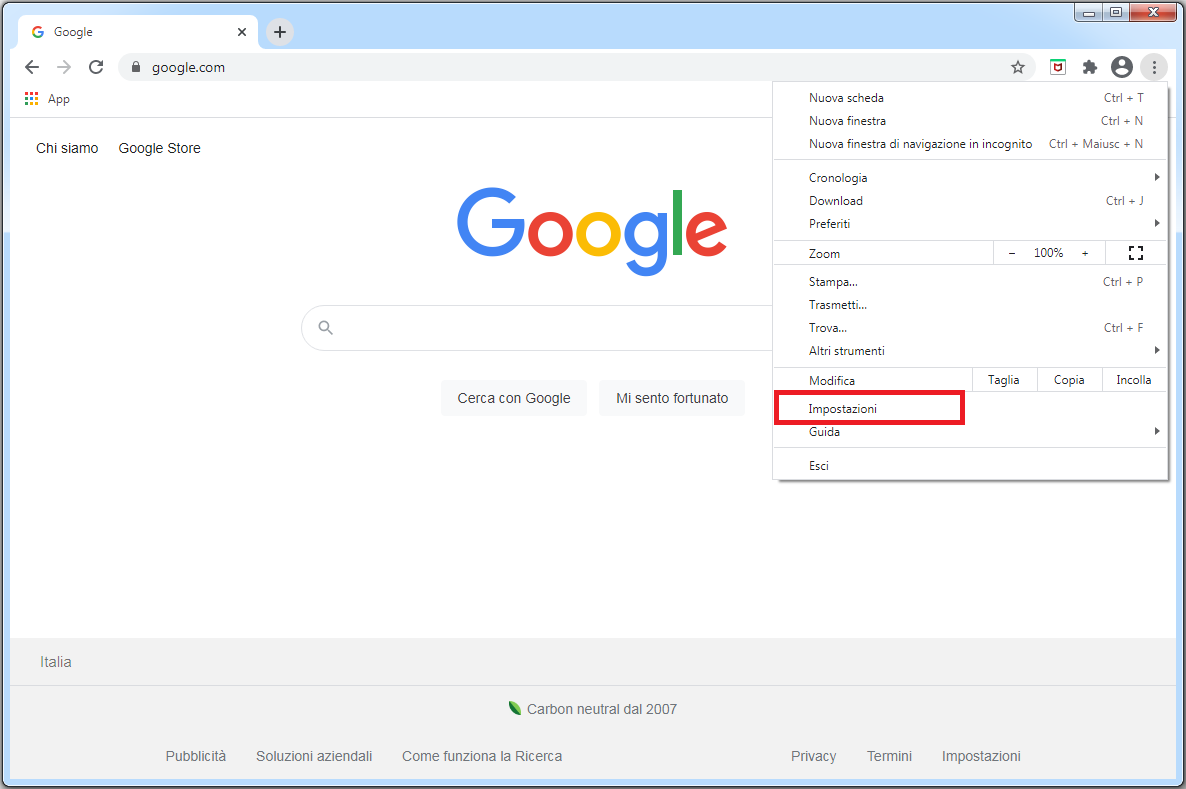Click the magnifier icon in the search box
Image resolution: width=1186 pixels, height=789 pixels.
click(325, 328)
